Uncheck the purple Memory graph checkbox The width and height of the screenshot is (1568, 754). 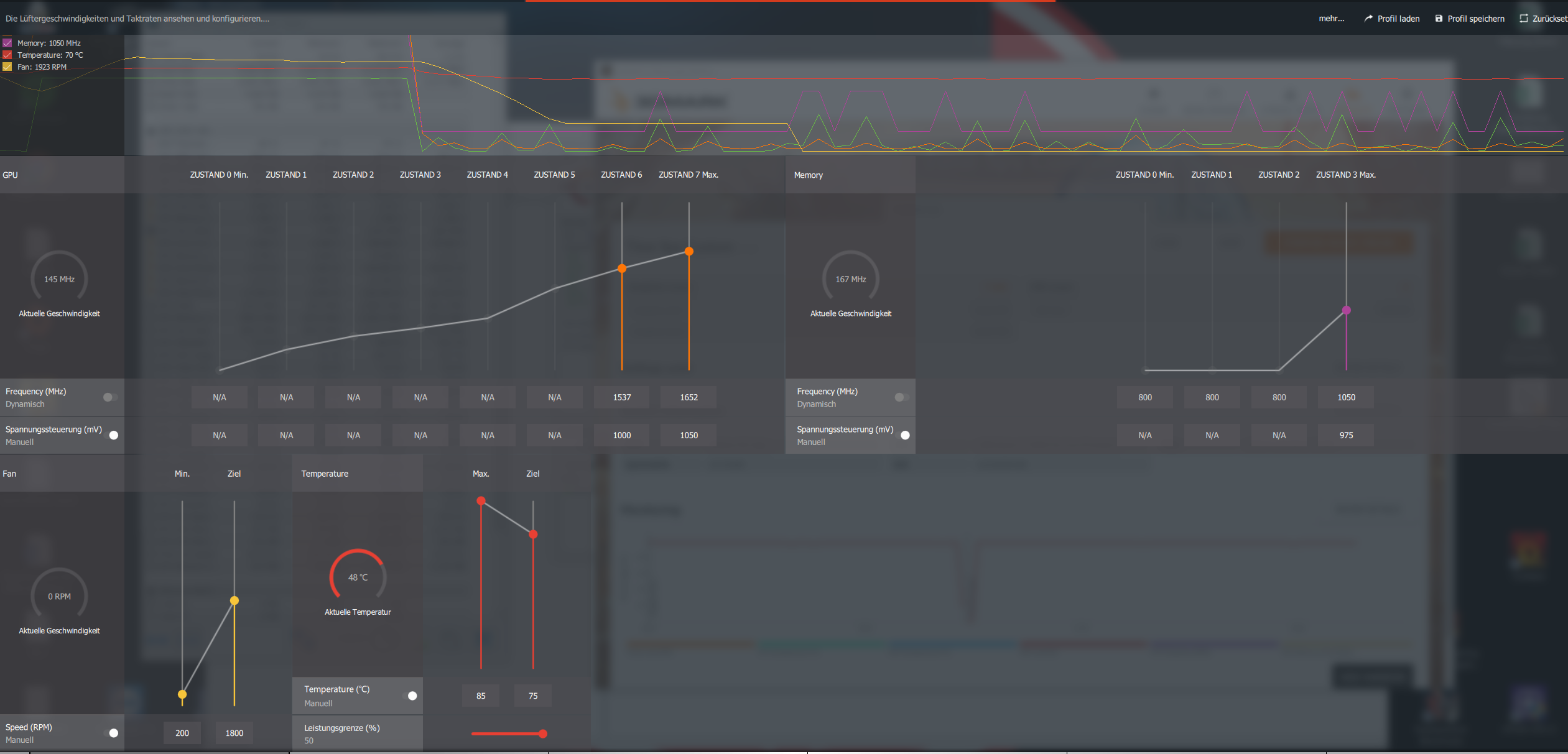7,43
